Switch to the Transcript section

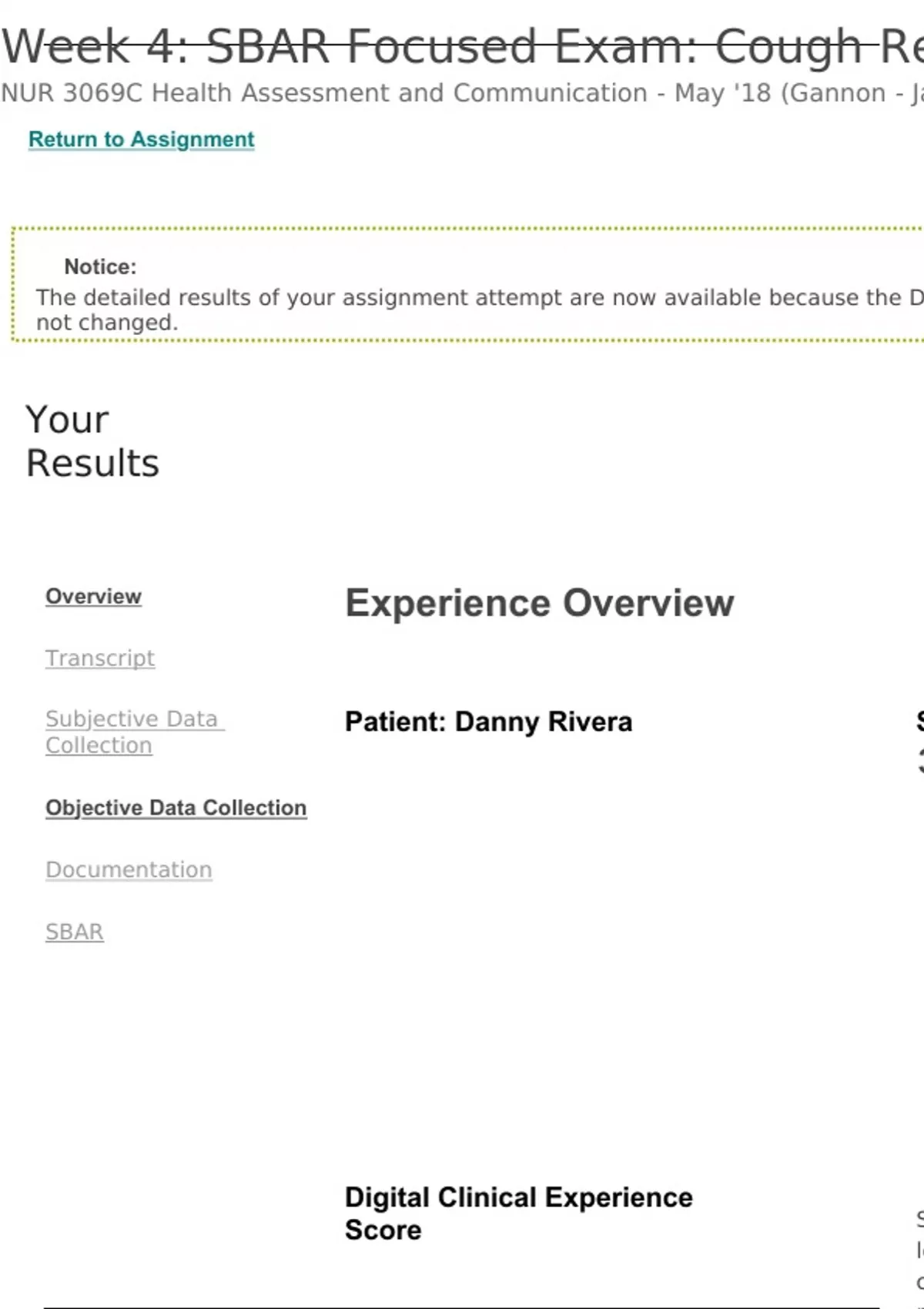coord(100,658)
